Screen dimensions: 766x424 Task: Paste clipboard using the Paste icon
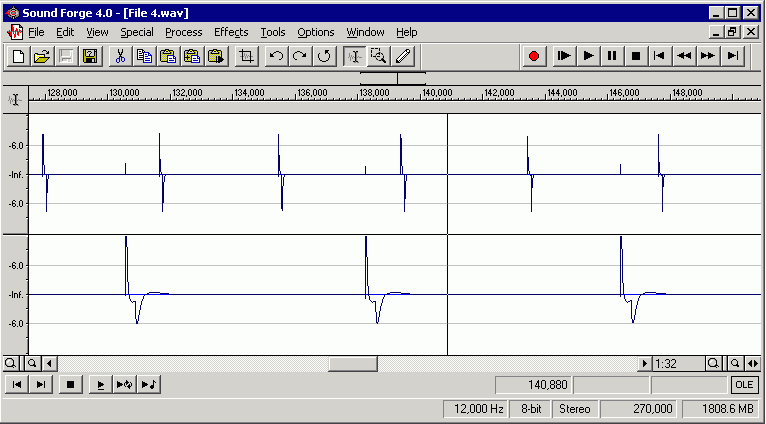168,56
